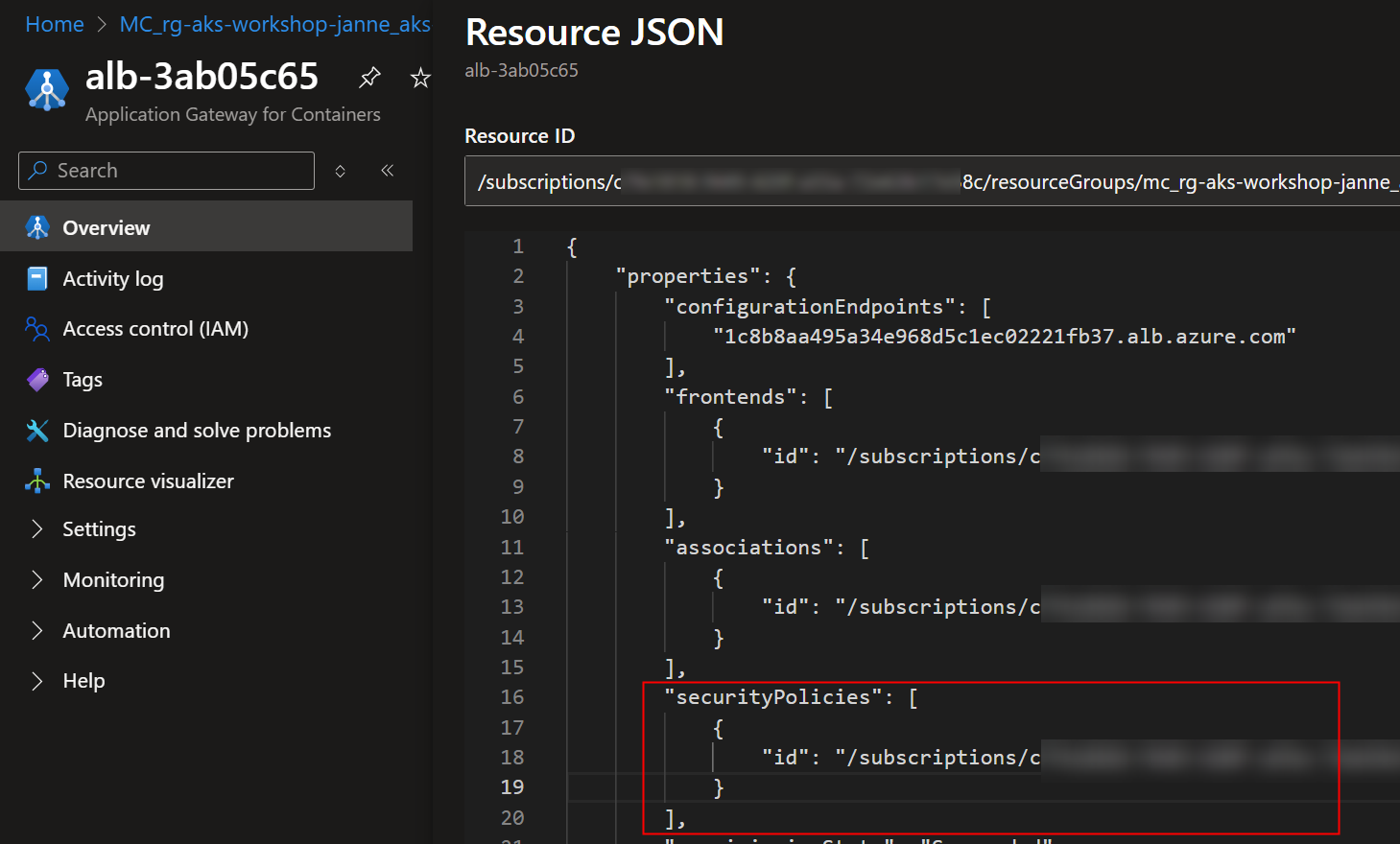Viewport: 1400px width, 844px height.
Task: Collapse the sidebar with double chevron
Action: pos(388,171)
